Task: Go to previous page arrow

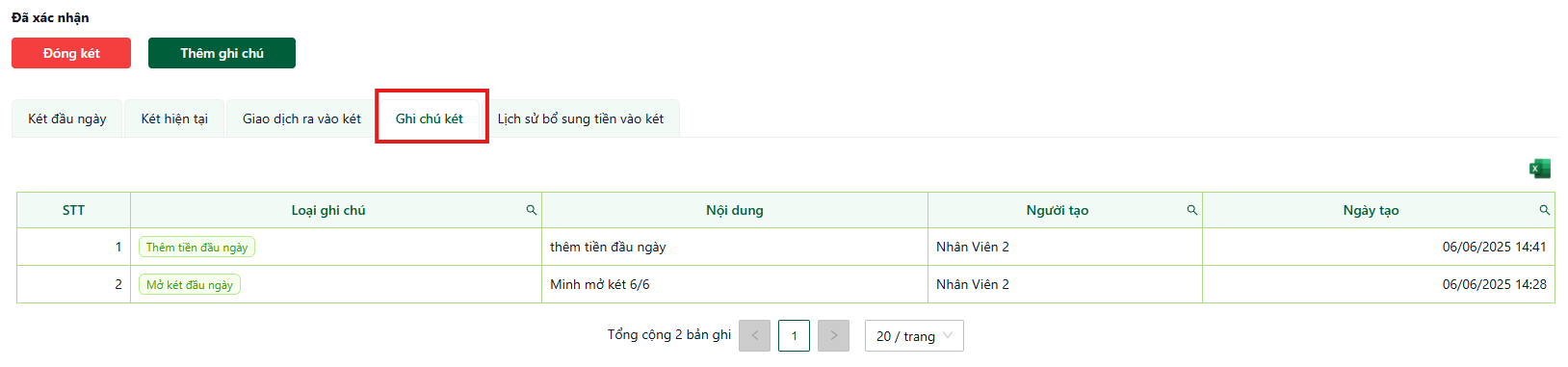Action: [x=754, y=335]
